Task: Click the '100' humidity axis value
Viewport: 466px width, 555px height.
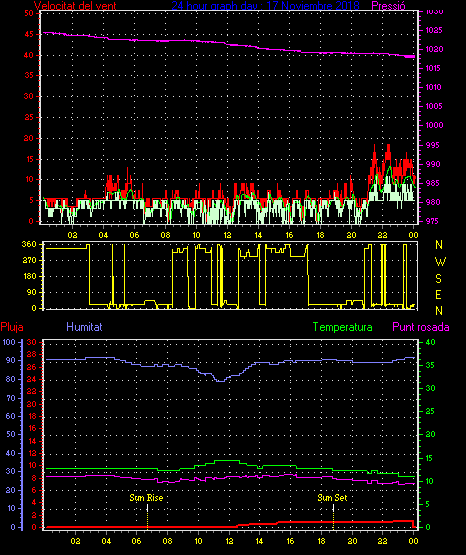Action: tap(9, 342)
